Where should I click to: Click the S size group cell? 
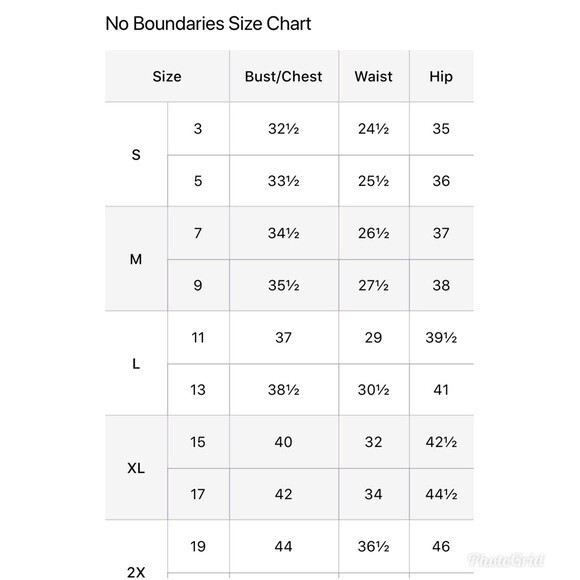tap(136, 155)
